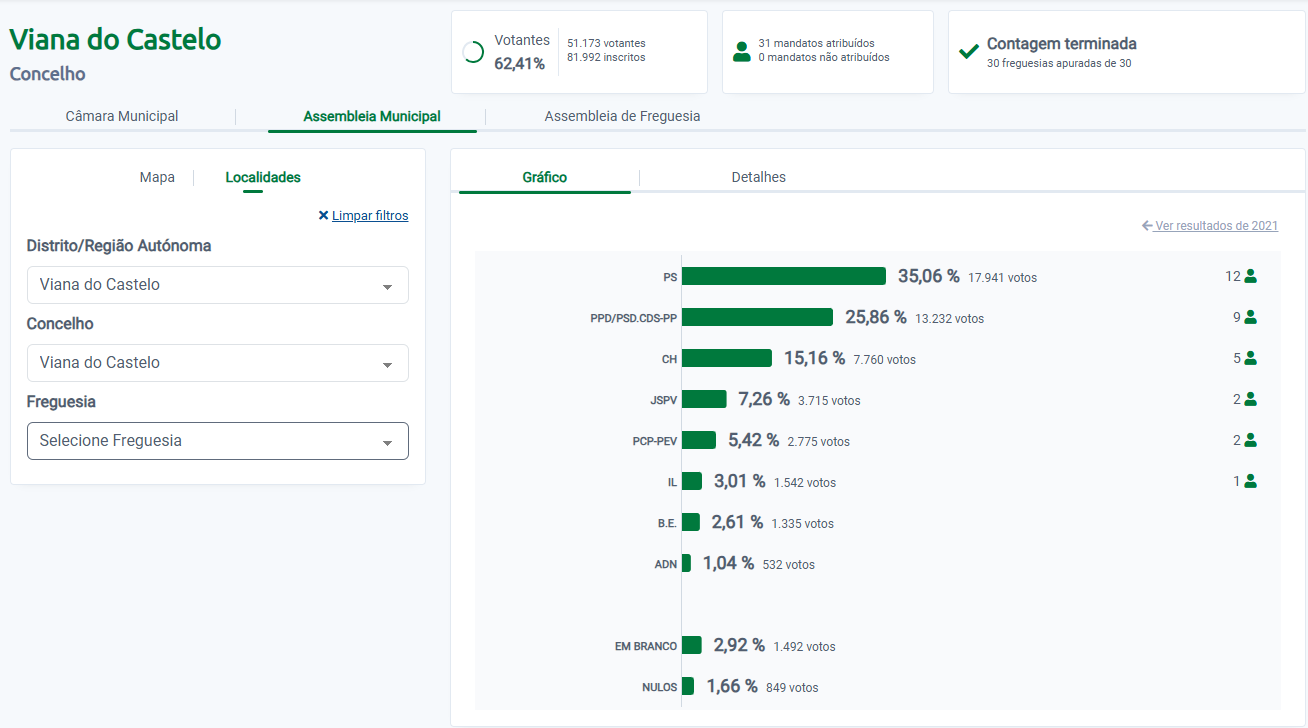
Task: Click the person icon for PPD/PSD.CDS-PP mandates
Action: [x=1250, y=318]
